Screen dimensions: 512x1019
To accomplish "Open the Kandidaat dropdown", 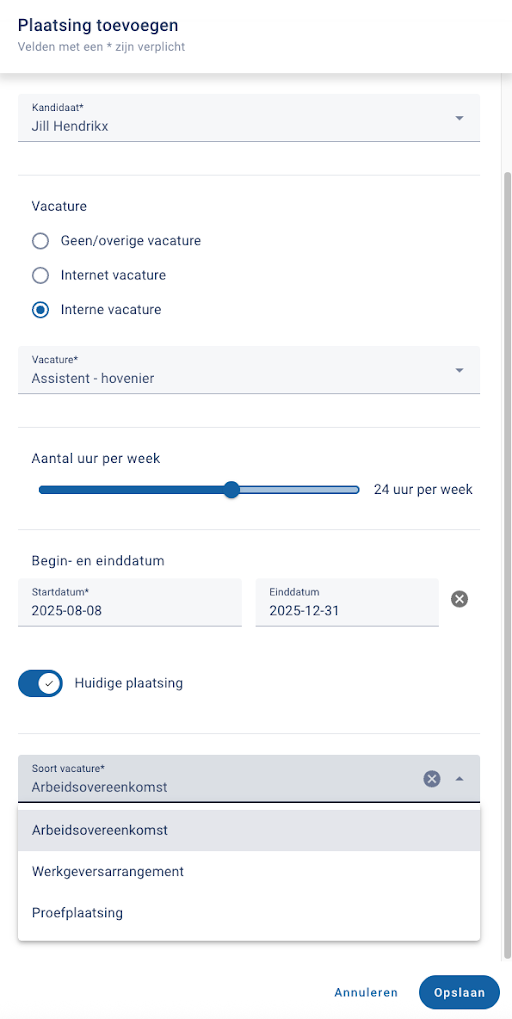I will pyautogui.click(x=249, y=118).
